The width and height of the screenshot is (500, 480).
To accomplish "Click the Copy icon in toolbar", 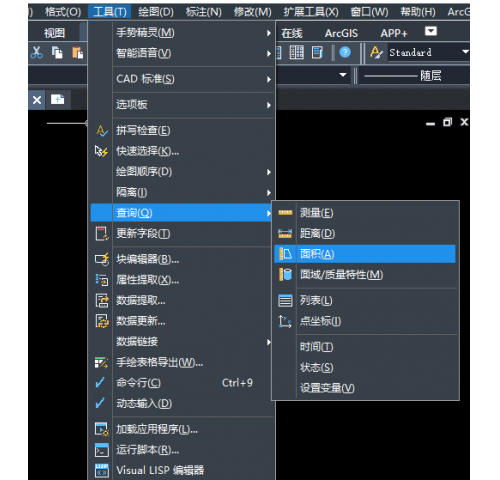I will pyautogui.click(x=57, y=52).
